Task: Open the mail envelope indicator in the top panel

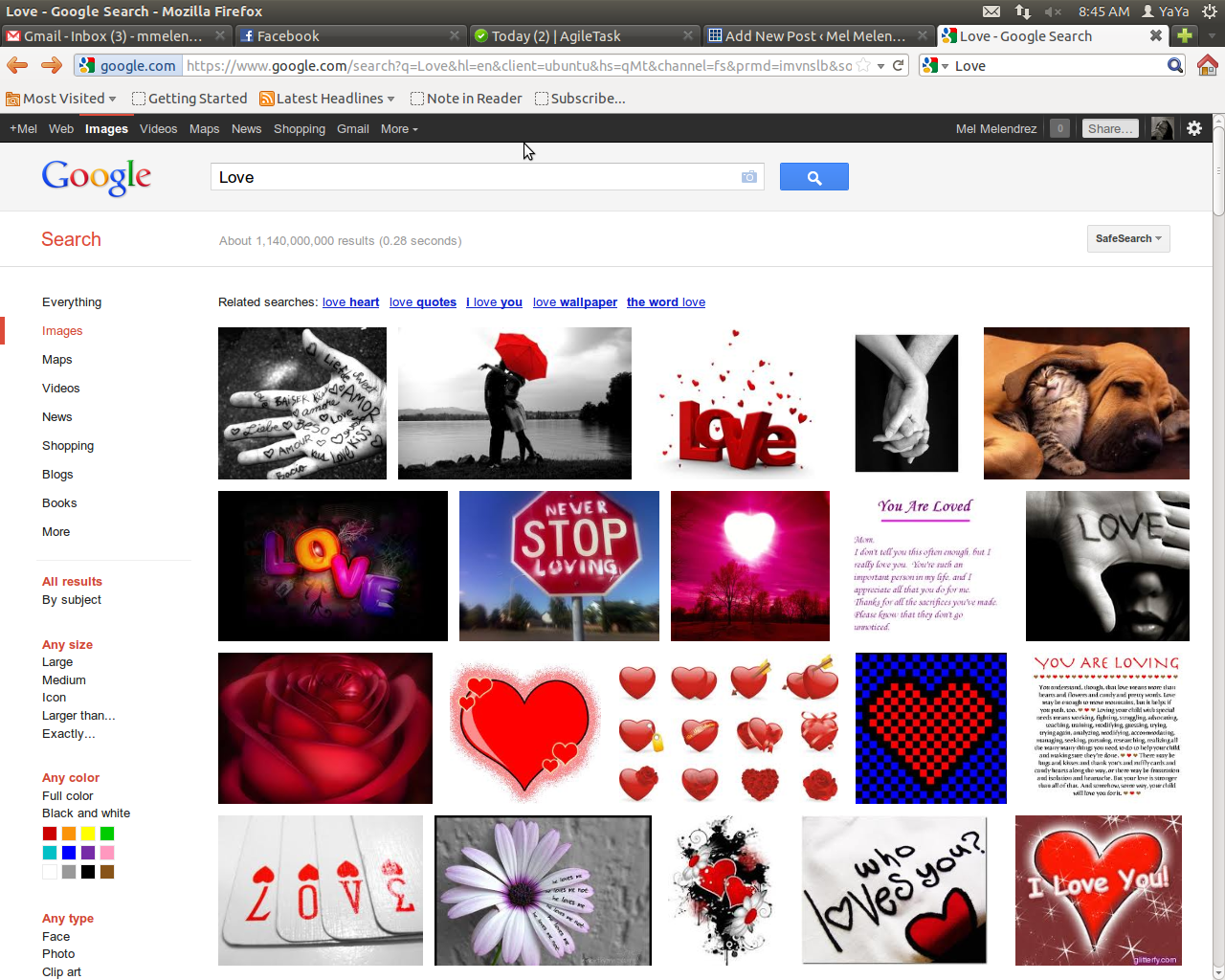Action: (x=991, y=11)
